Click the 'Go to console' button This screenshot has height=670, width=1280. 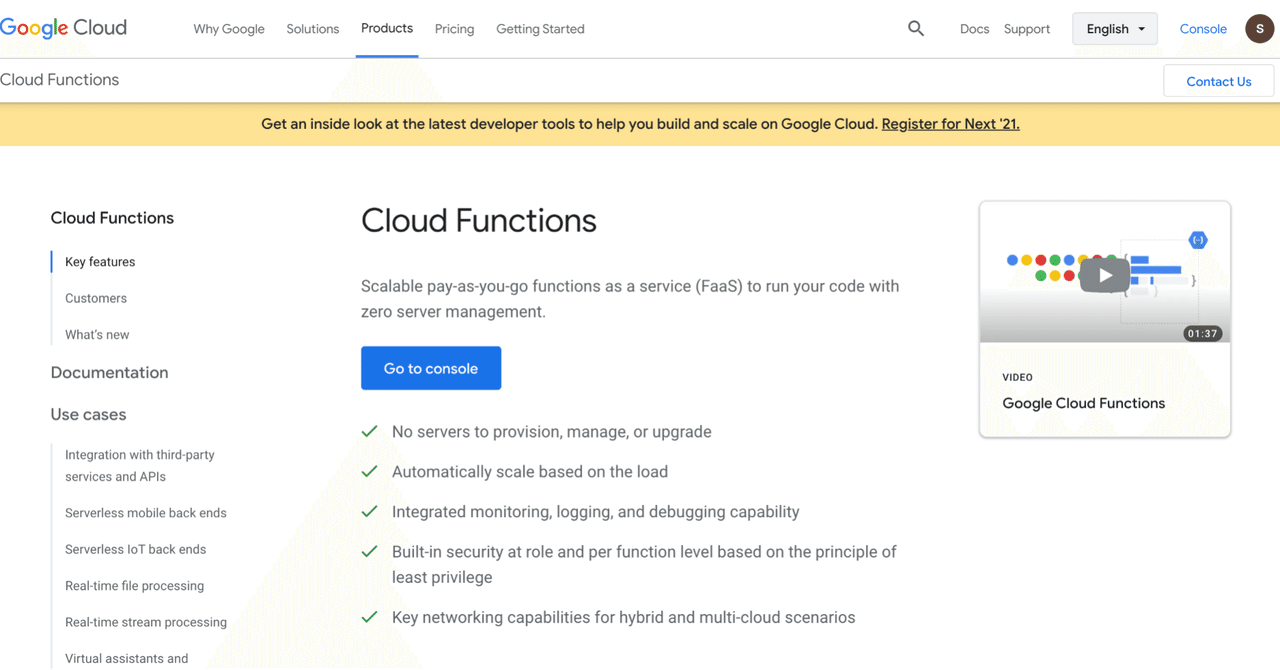[x=431, y=368]
